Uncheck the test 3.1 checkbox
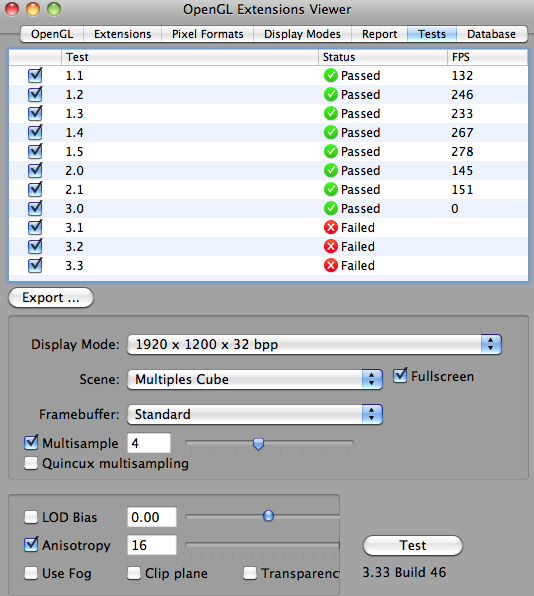Viewport: 534px width, 596px height. (35, 227)
